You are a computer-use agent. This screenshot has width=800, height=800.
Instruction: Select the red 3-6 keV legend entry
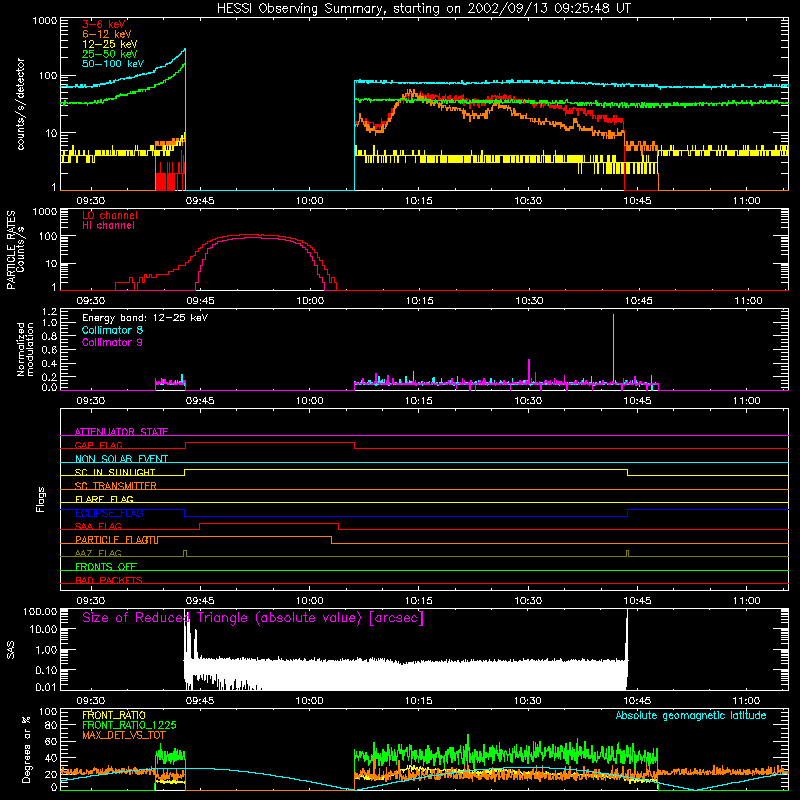coord(104,24)
